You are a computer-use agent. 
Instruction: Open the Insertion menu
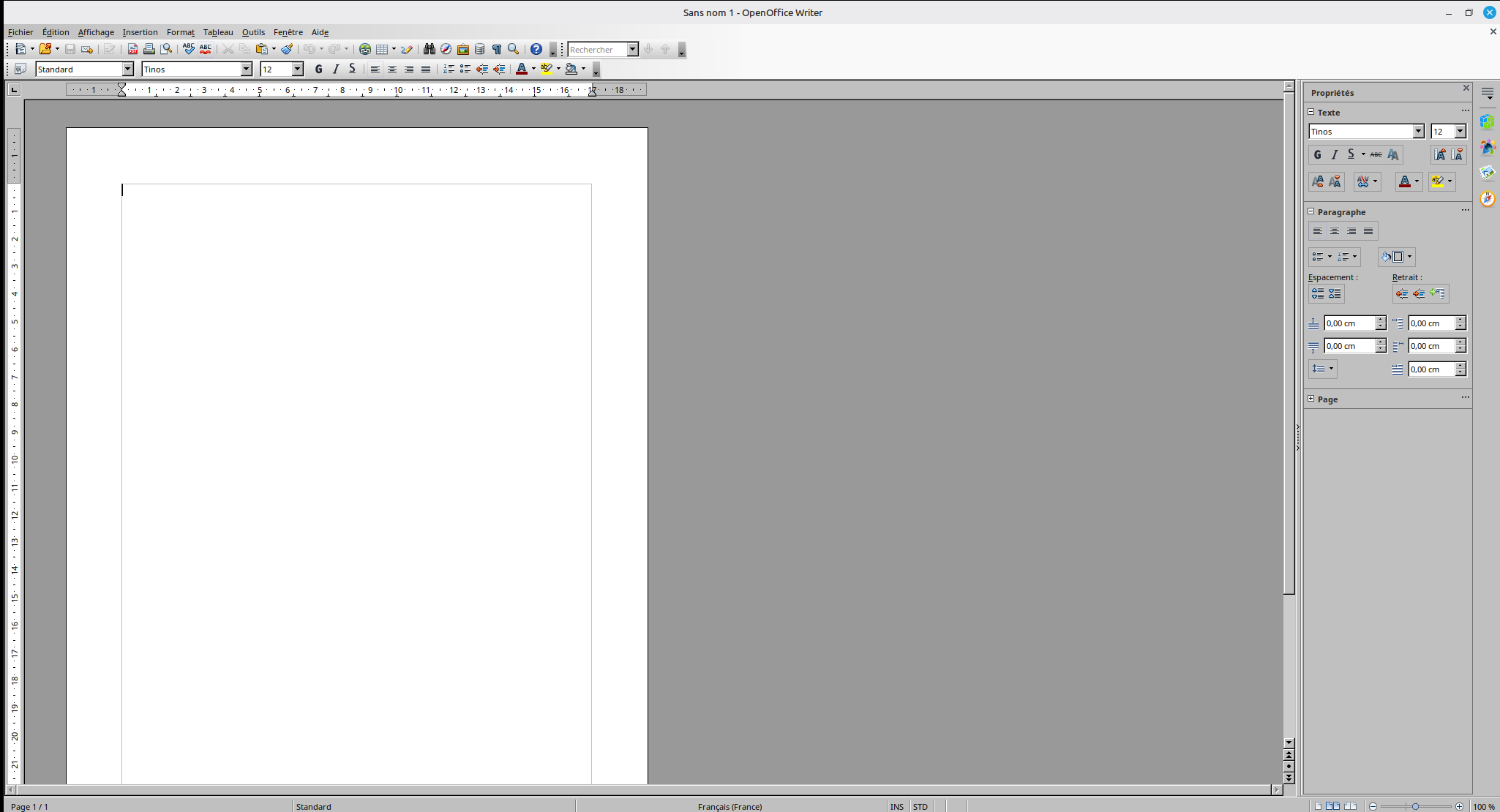pyautogui.click(x=140, y=32)
